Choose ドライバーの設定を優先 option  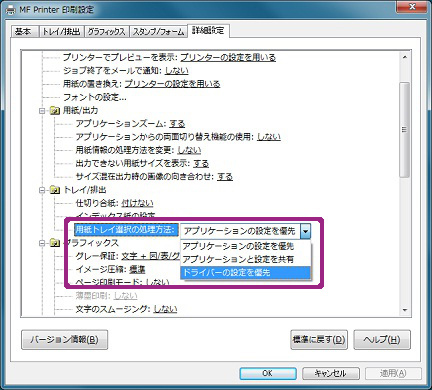click(x=245, y=272)
